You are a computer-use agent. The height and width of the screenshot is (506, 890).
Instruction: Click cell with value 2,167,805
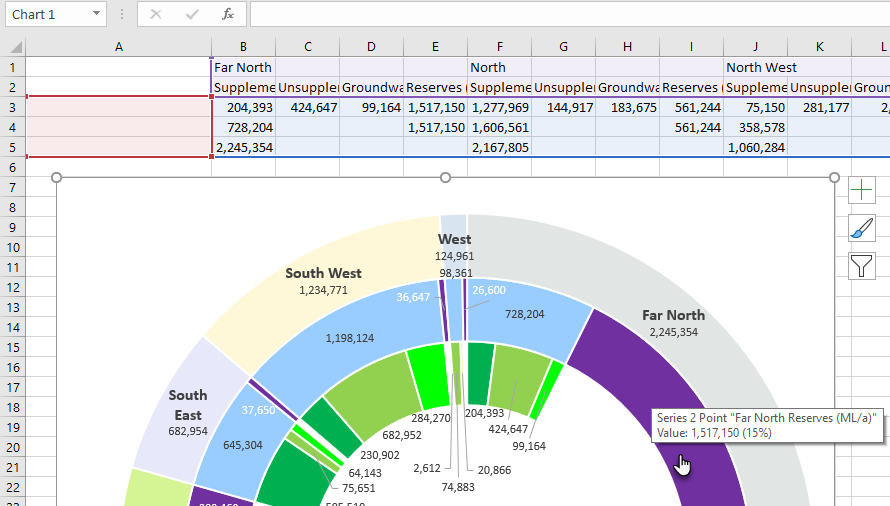499,147
